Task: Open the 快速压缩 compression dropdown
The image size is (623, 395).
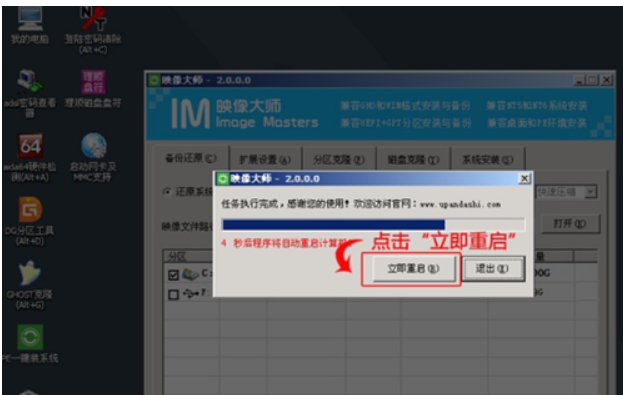Action: coord(590,192)
